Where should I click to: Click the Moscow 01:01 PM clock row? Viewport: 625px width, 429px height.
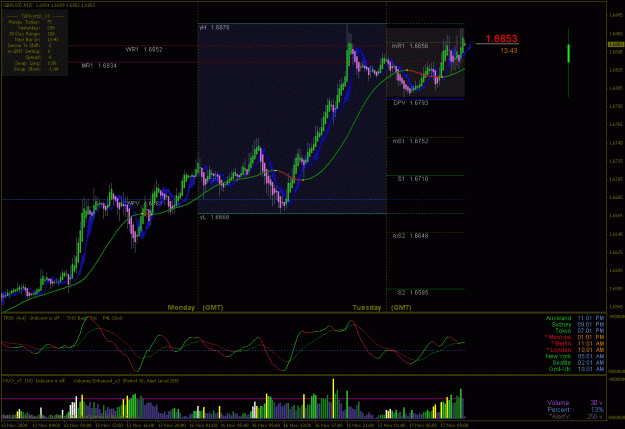pos(574,337)
